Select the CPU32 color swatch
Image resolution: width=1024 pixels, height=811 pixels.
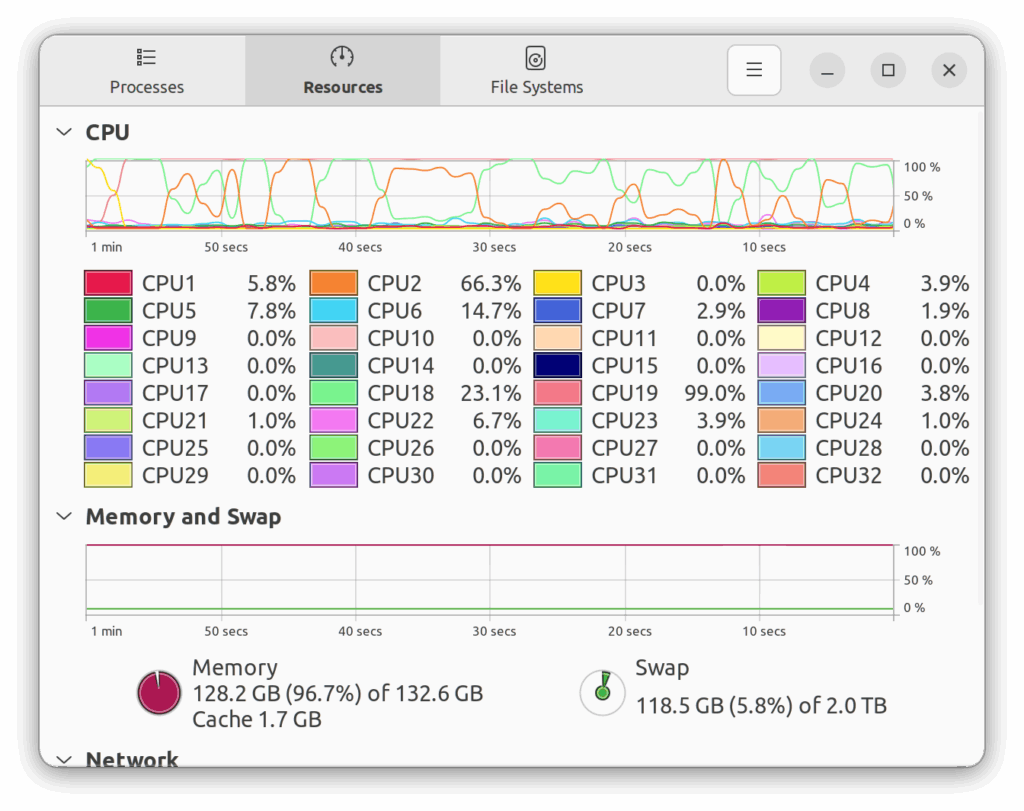click(781, 475)
